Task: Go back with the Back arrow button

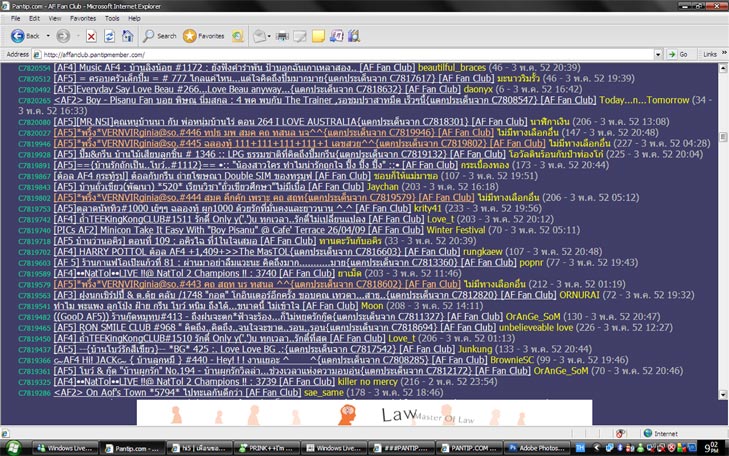Action: pos(25,36)
